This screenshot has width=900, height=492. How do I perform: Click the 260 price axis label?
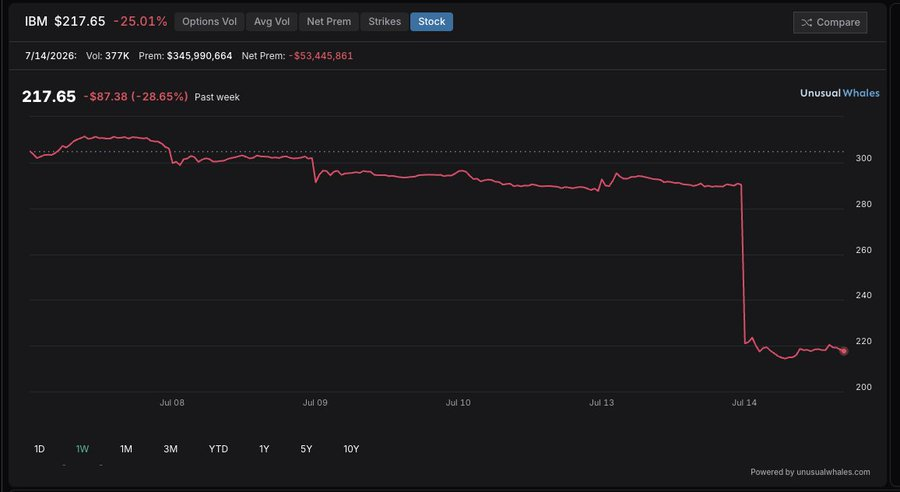(864, 250)
